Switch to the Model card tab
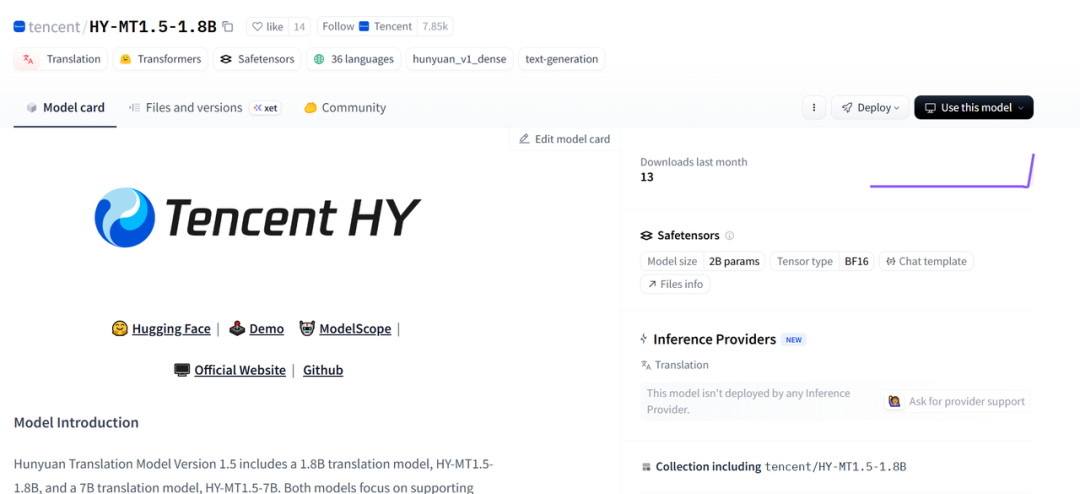1080x494 pixels. (x=65, y=108)
